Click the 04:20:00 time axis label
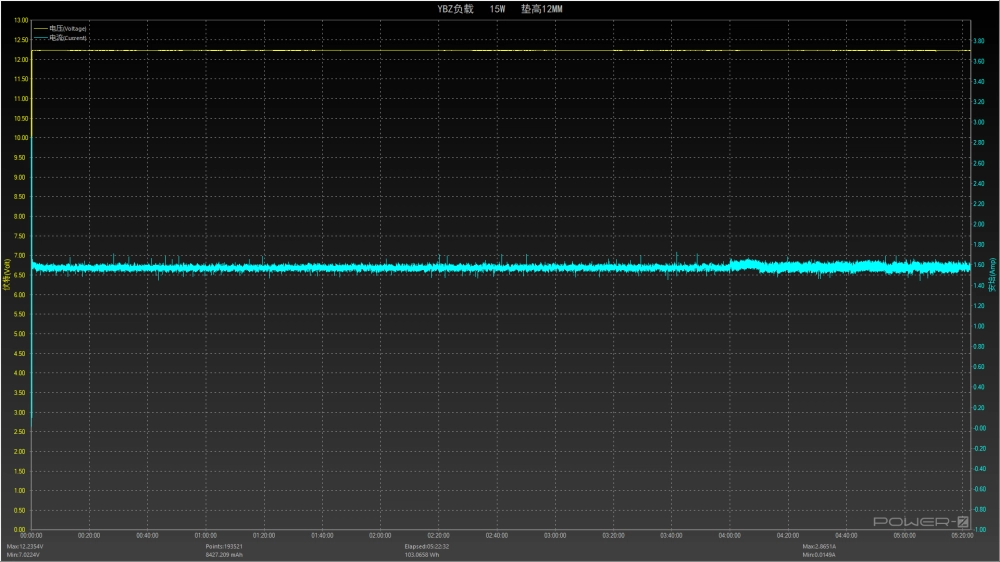 [x=788, y=536]
